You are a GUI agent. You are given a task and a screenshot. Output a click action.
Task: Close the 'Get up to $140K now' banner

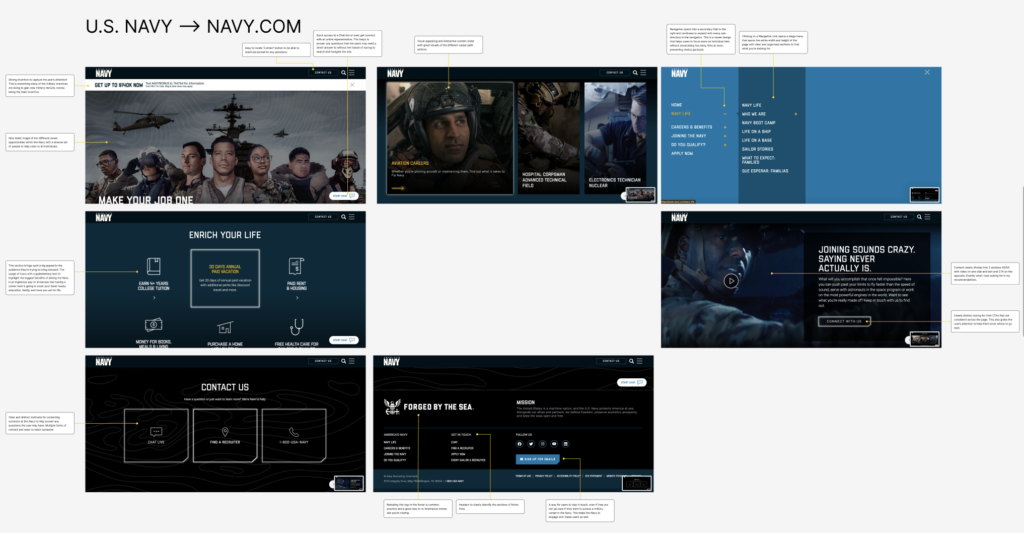tap(352, 85)
